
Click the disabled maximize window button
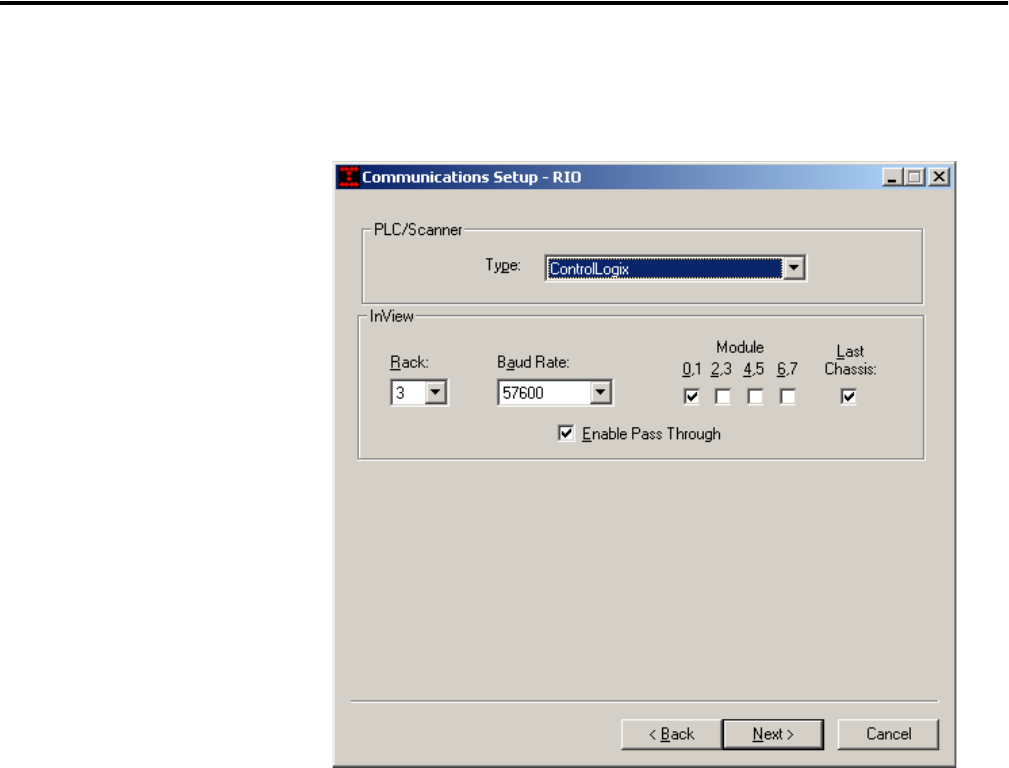click(x=914, y=177)
